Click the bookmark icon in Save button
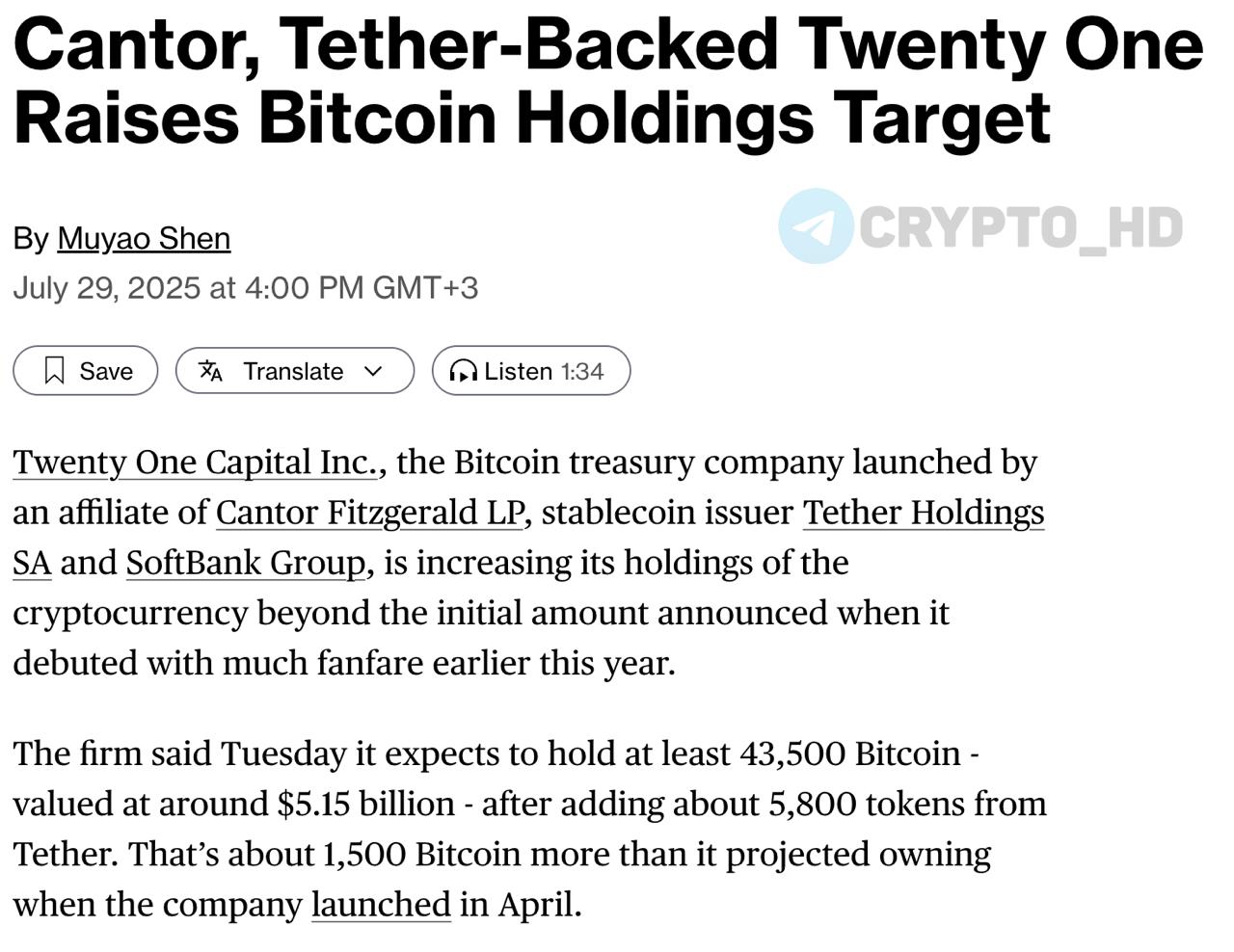The height and width of the screenshot is (952, 1234). (x=55, y=371)
